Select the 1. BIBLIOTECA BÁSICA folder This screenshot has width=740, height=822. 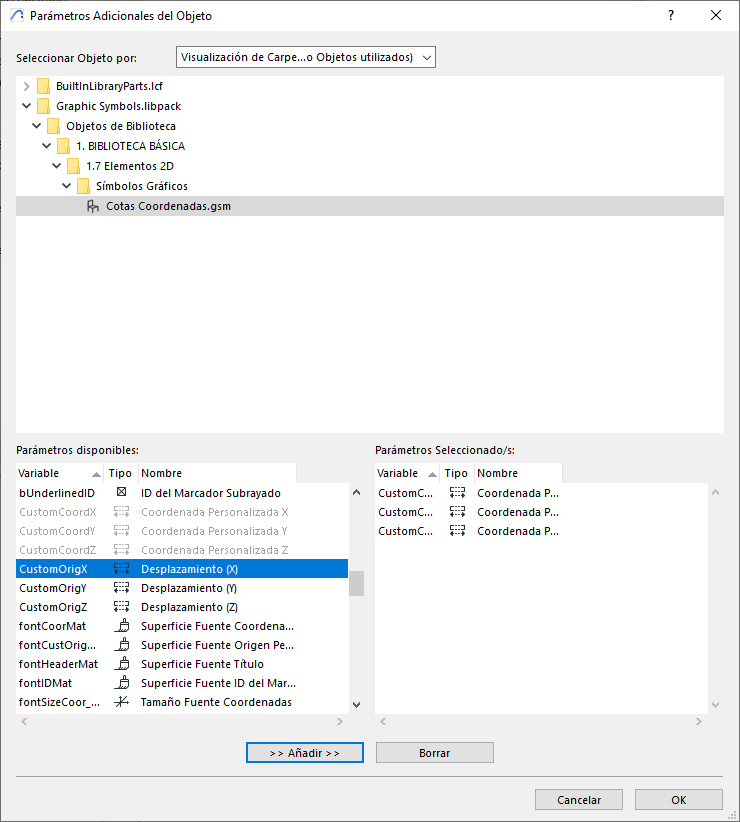tap(130, 146)
